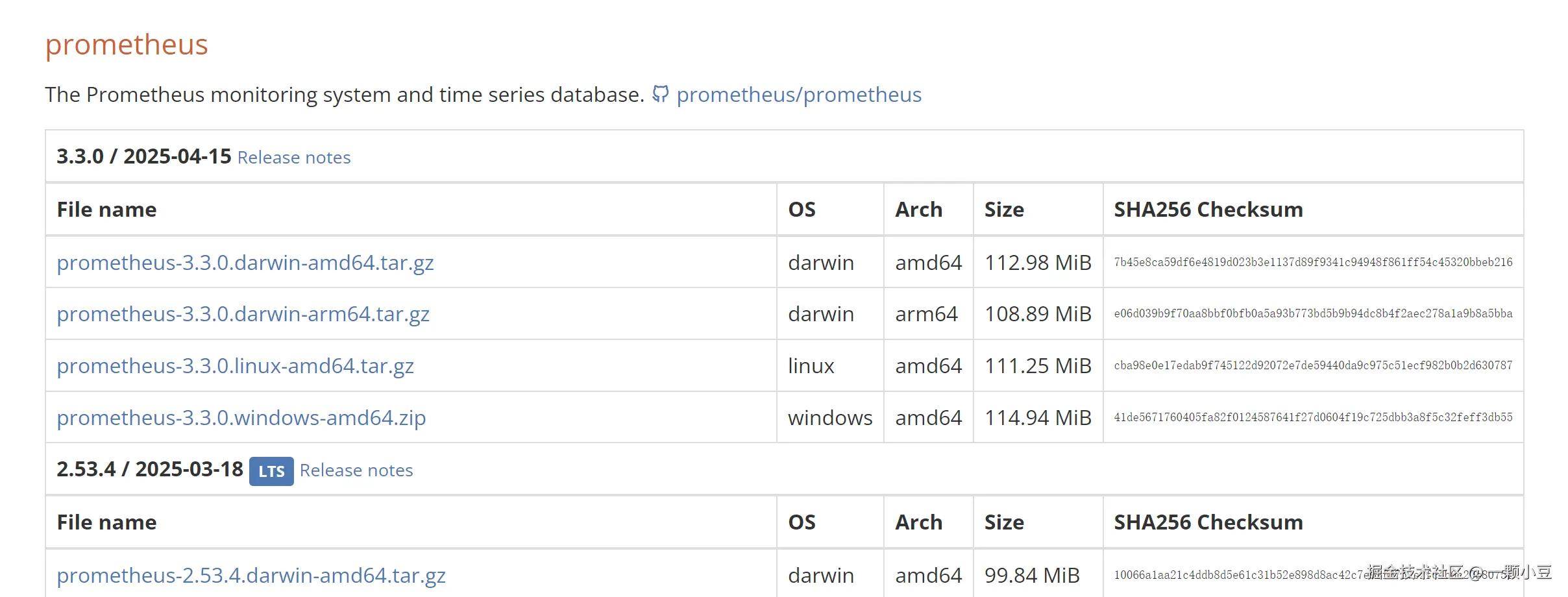The image size is (1568, 597).
Task: Click the 3.3.0 / 2025-04-15 version heading
Action: tap(144, 156)
